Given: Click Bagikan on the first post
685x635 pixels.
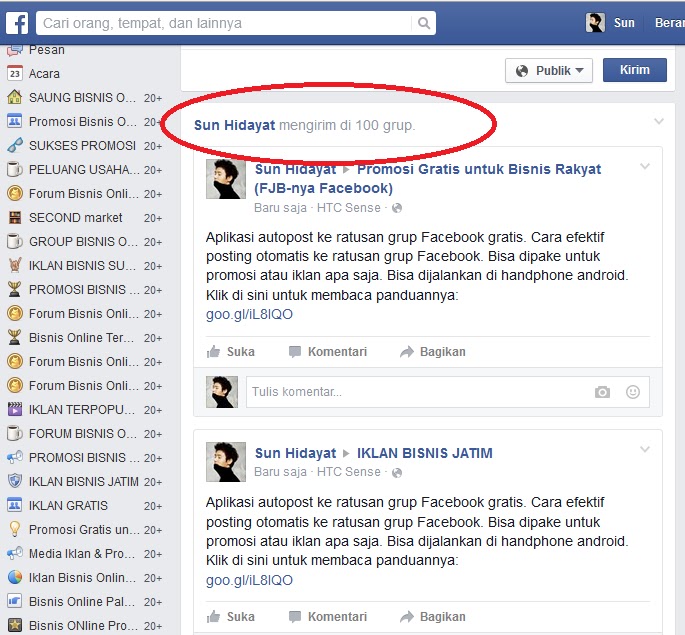Looking at the screenshot, I should pyautogui.click(x=433, y=352).
